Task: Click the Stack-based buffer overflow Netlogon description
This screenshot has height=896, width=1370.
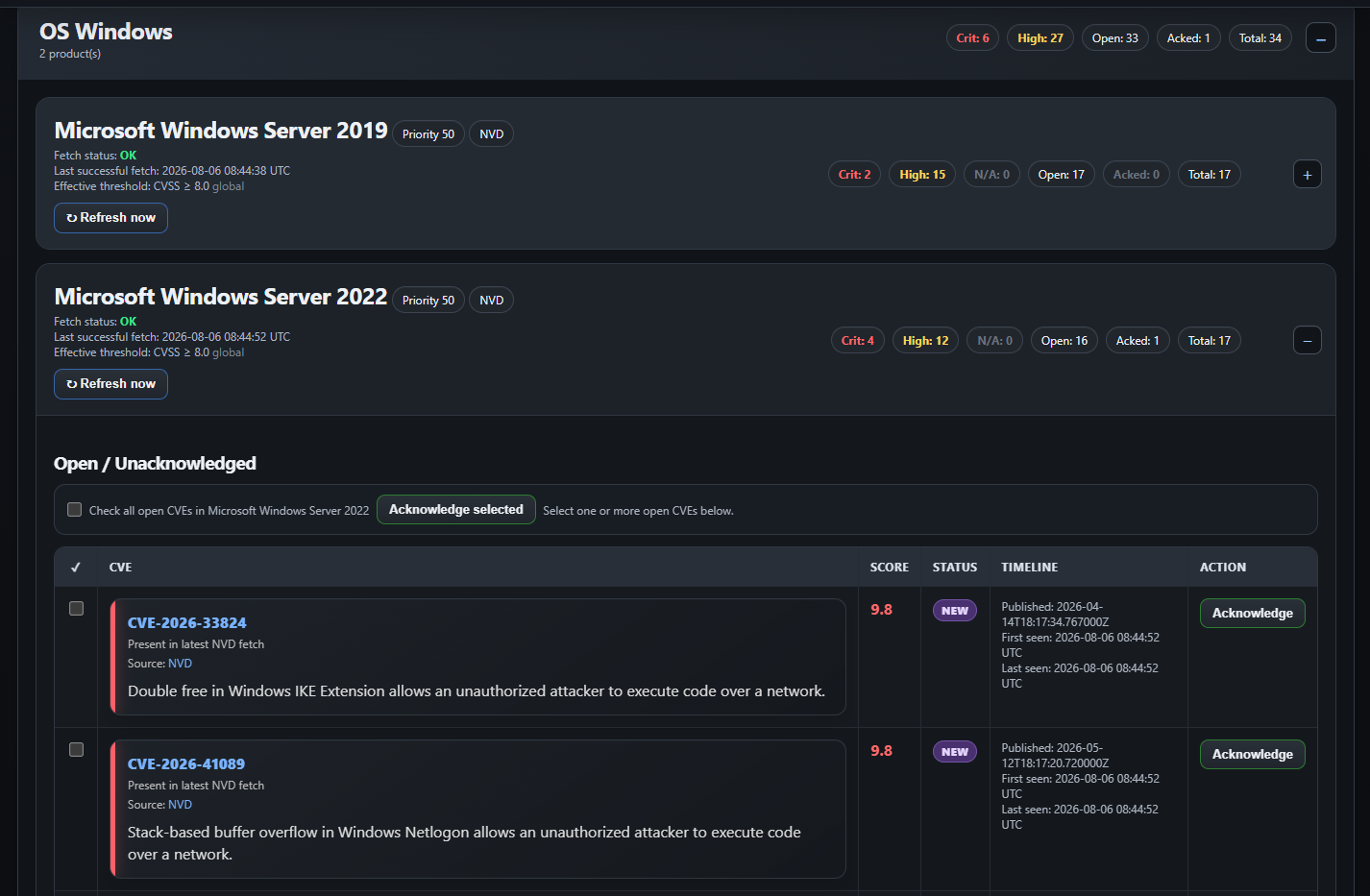Action: (x=464, y=843)
